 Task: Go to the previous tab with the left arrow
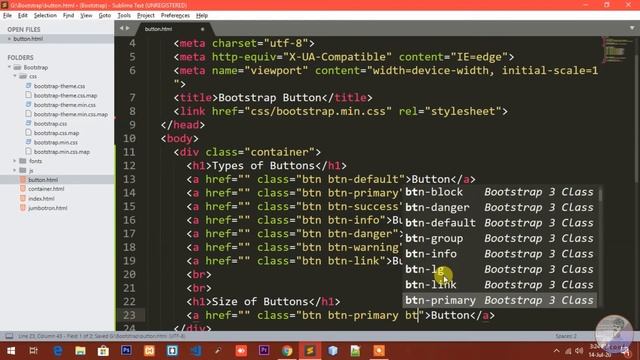coord(122,29)
